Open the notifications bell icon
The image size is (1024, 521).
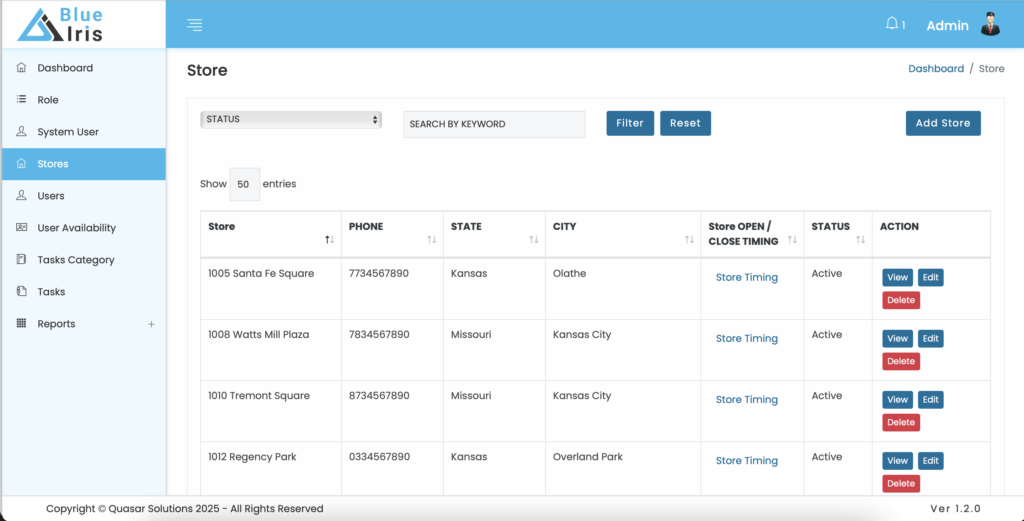[891, 24]
